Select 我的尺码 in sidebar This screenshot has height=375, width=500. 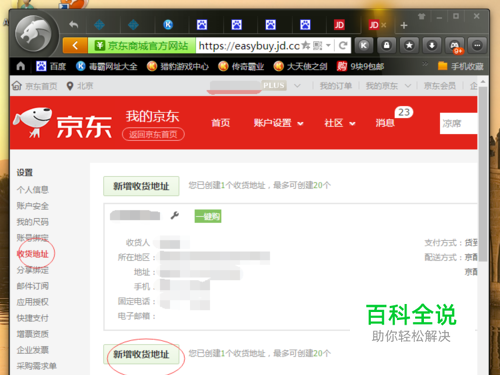[x=33, y=222]
